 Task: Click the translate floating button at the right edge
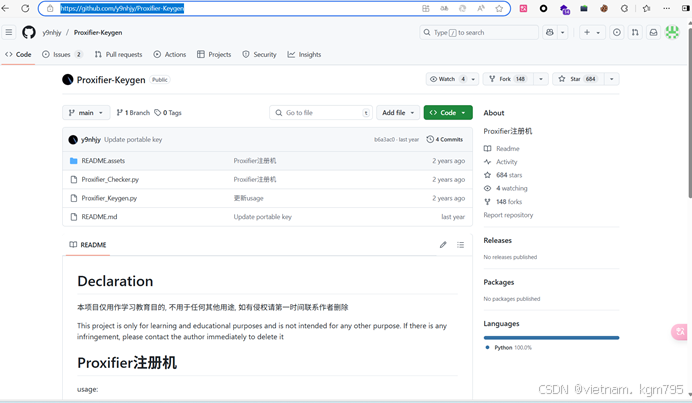(680, 331)
